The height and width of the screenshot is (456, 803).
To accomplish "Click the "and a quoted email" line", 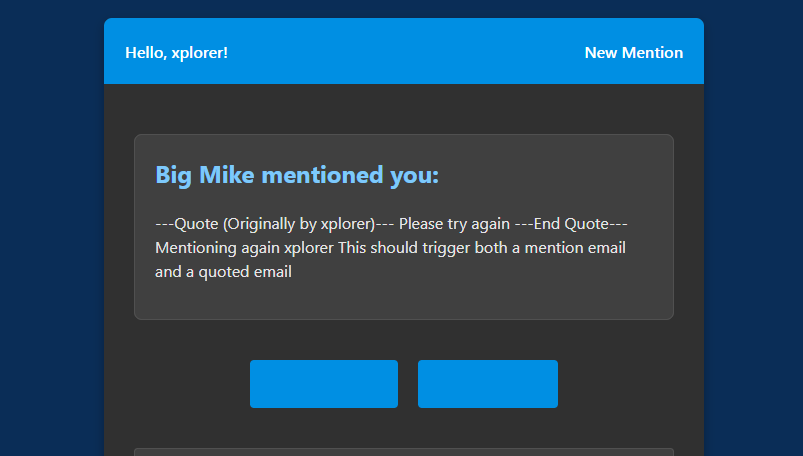I will point(223,272).
